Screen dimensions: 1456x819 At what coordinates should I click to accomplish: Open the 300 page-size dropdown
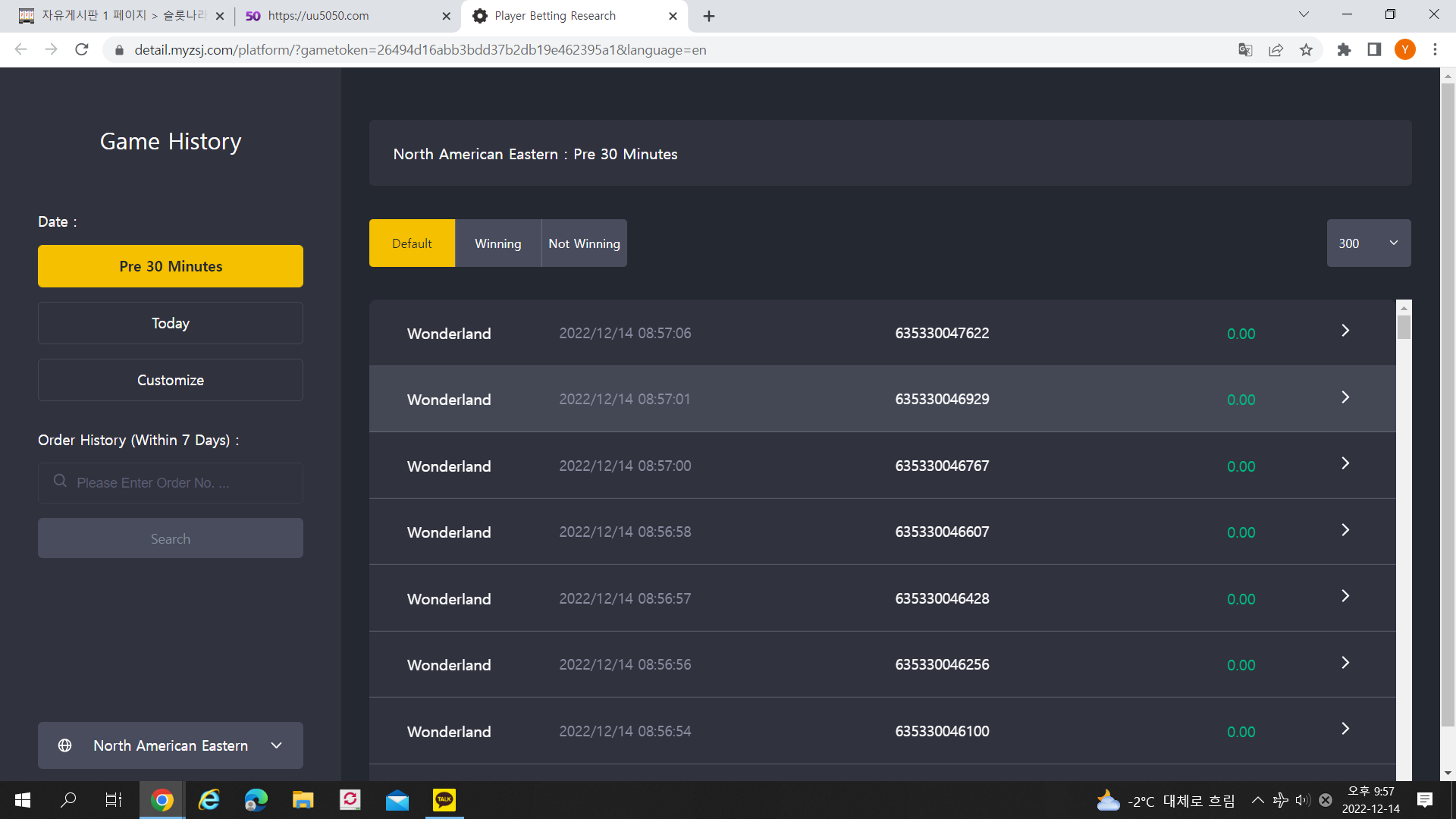[x=1369, y=243]
